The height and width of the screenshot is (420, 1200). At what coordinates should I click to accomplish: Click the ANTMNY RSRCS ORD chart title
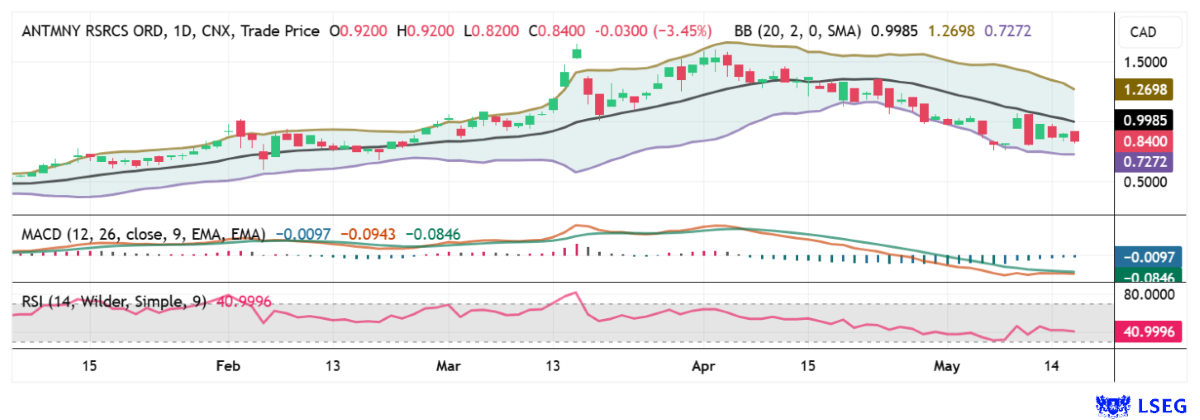95,32
